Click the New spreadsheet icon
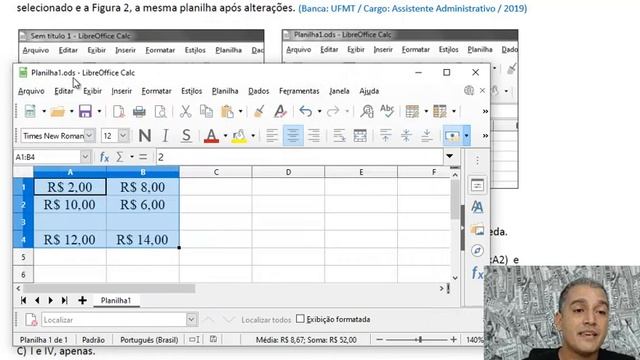Image resolution: width=640 pixels, height=360 pixels. [x=30, y=111]
